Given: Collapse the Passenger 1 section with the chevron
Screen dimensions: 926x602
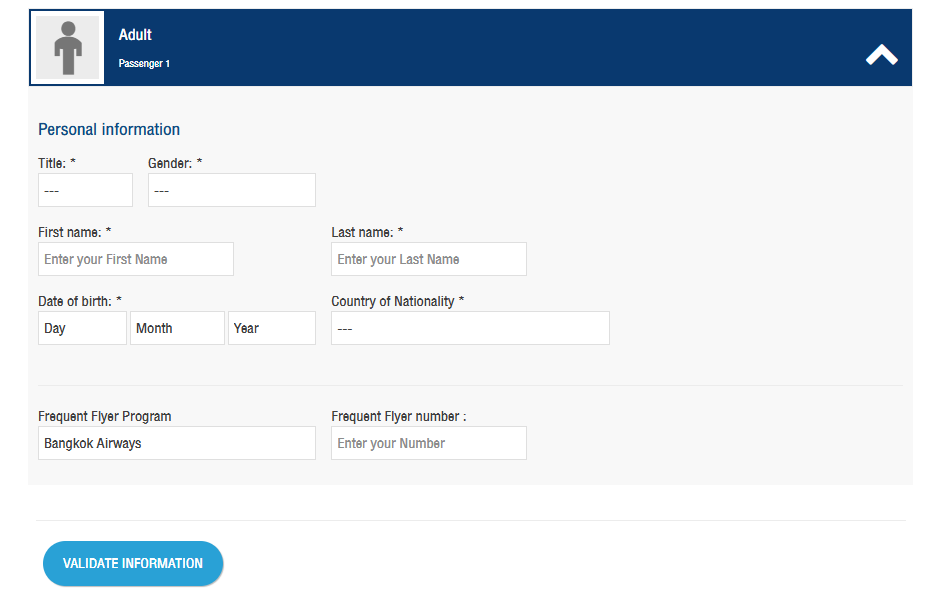Looking at the screenshot, I should point(881,55).
